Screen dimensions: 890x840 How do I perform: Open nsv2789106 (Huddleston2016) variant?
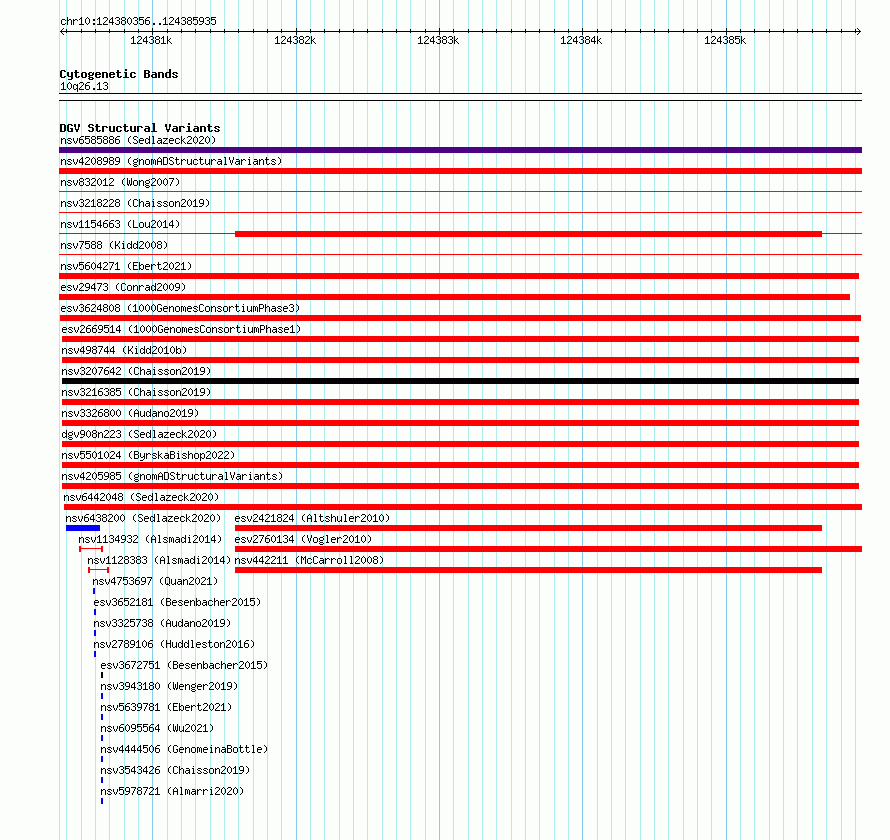pos(174,644)
